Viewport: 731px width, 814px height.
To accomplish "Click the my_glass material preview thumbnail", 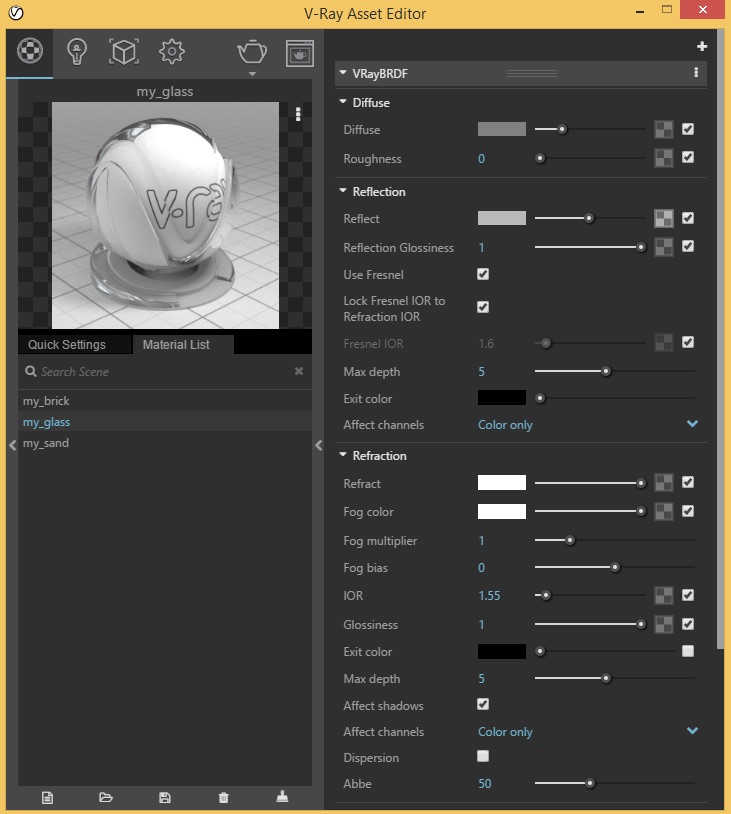I will [165, 215].
